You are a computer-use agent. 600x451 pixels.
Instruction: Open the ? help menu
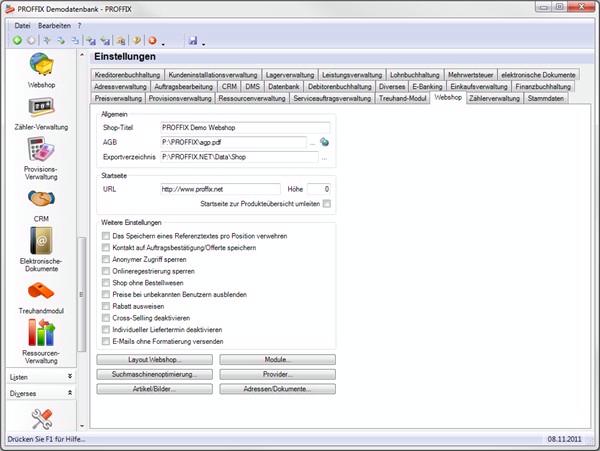click(80, 26)
